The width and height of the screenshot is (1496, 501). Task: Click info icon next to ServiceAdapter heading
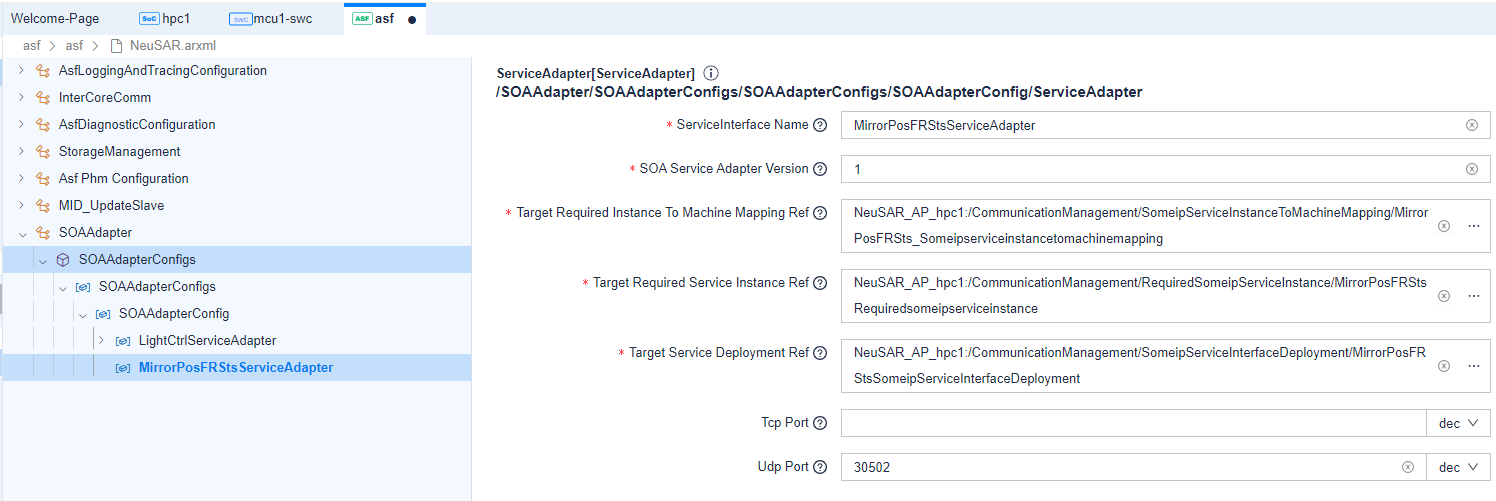click(x=711, y=74)
